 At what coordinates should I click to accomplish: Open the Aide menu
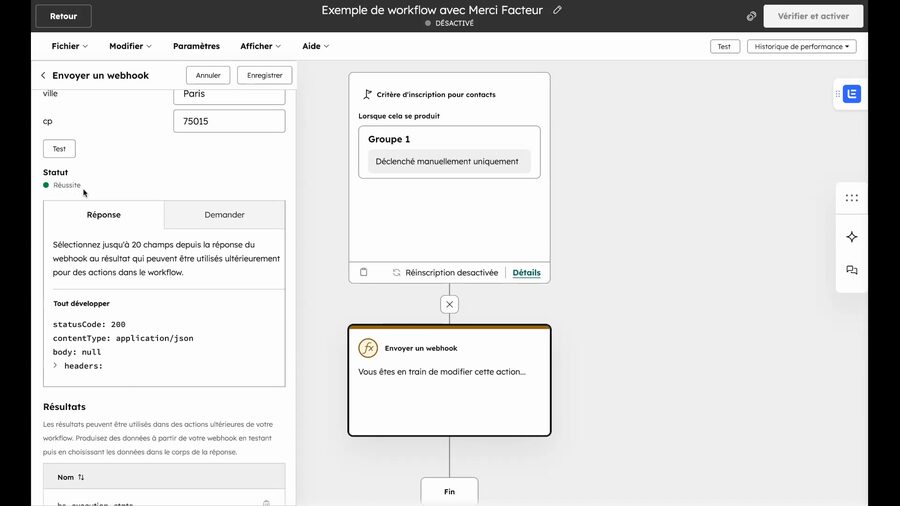[316, 46]
